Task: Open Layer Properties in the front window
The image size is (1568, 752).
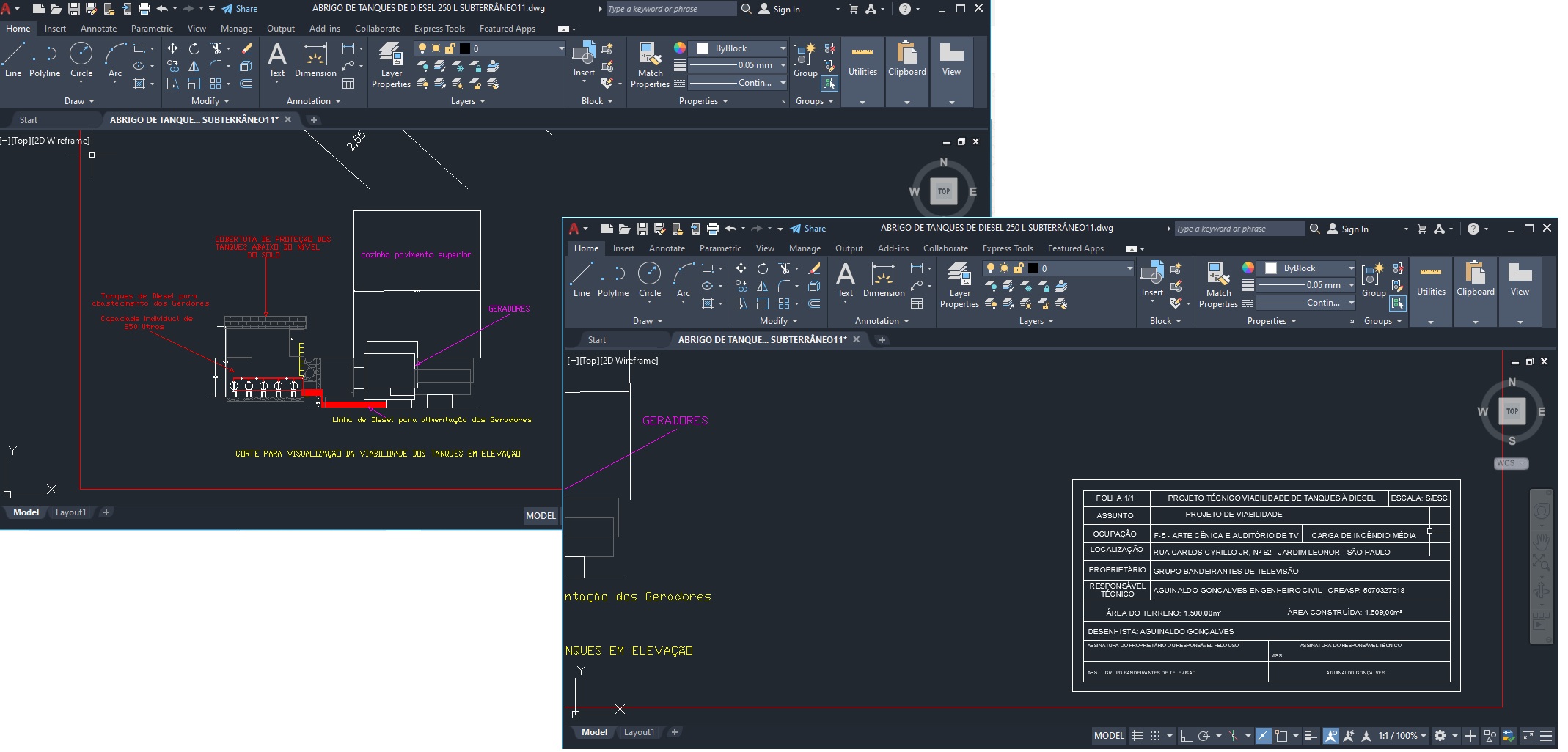Action: pos(959,286)
